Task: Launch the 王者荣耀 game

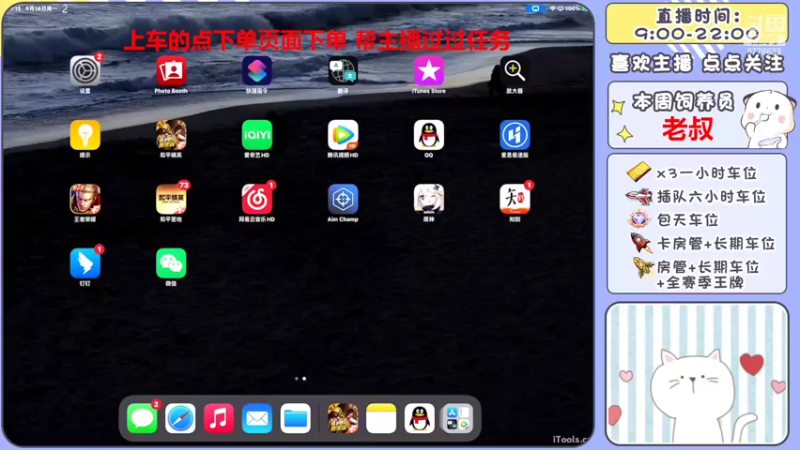Action: (x=85, y=199)
